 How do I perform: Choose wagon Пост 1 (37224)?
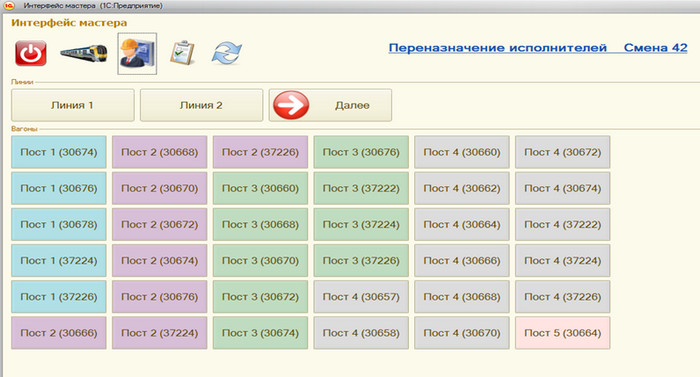pyautogui.click(x=58, y=260)
